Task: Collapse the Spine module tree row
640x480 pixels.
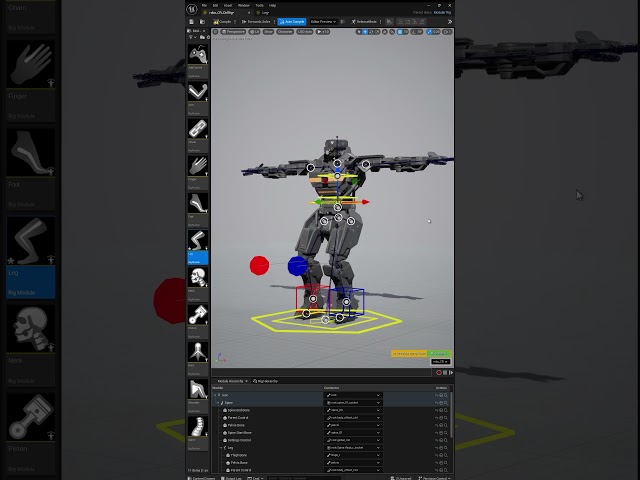Action: [x=218, y=403]
